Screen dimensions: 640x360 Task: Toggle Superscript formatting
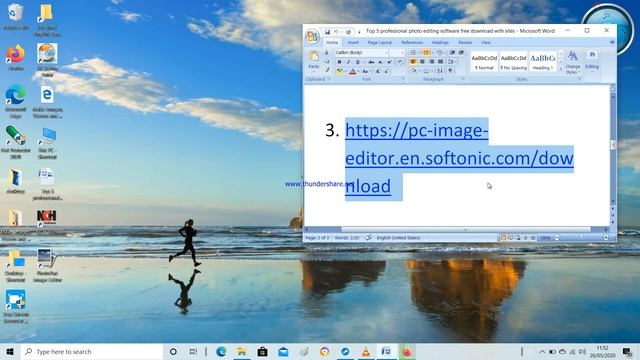pyautogui.click(x=389, y=62)
